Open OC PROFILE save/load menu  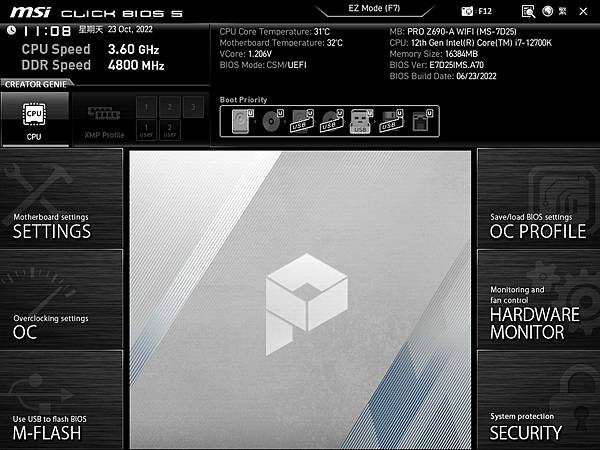click(539, 199)
